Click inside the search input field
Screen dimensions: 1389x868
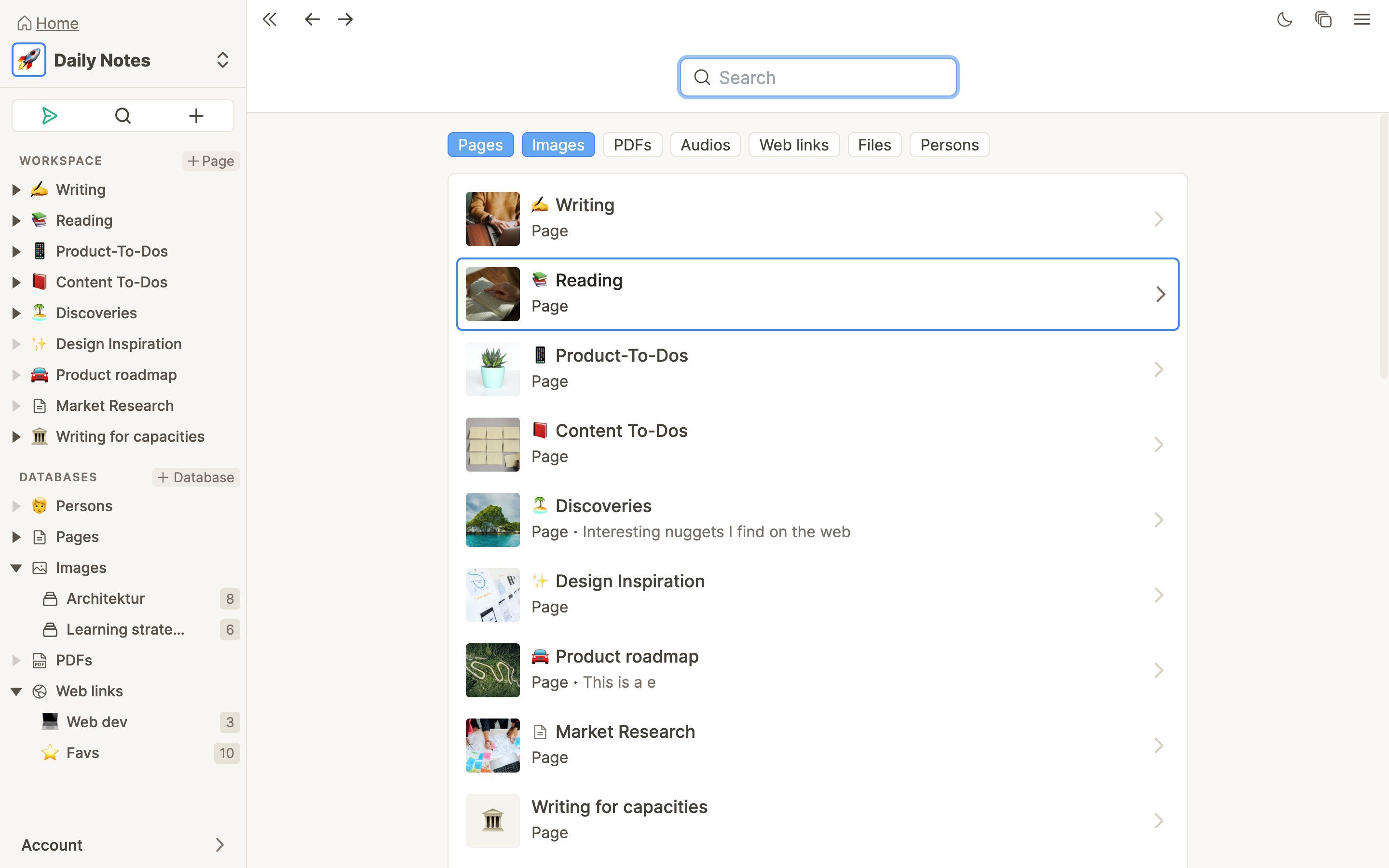(x=817, y=77)
